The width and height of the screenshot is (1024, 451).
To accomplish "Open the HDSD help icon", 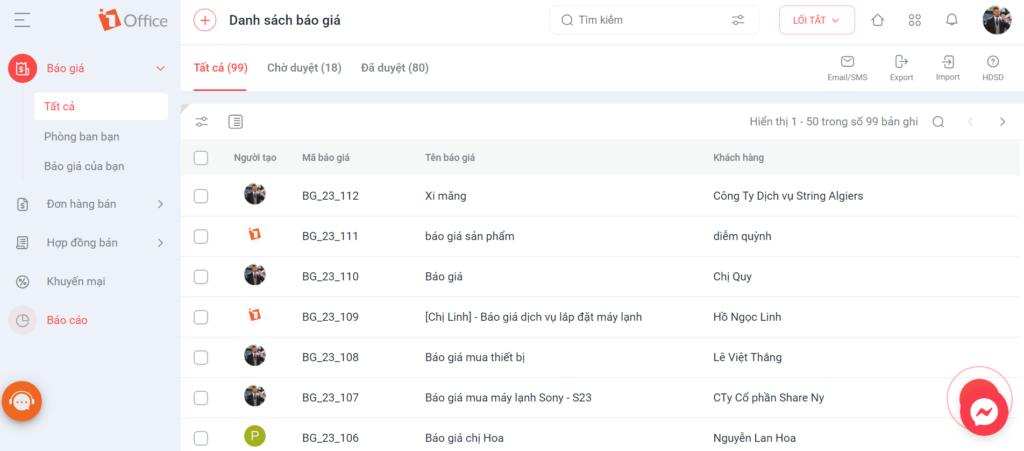I will coord(993,62).
